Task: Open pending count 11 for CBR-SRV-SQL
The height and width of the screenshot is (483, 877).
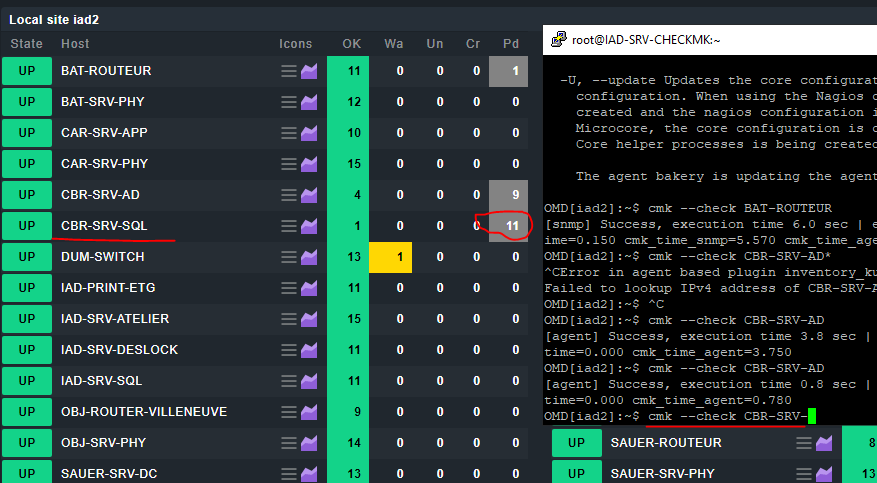Action: 511,226
